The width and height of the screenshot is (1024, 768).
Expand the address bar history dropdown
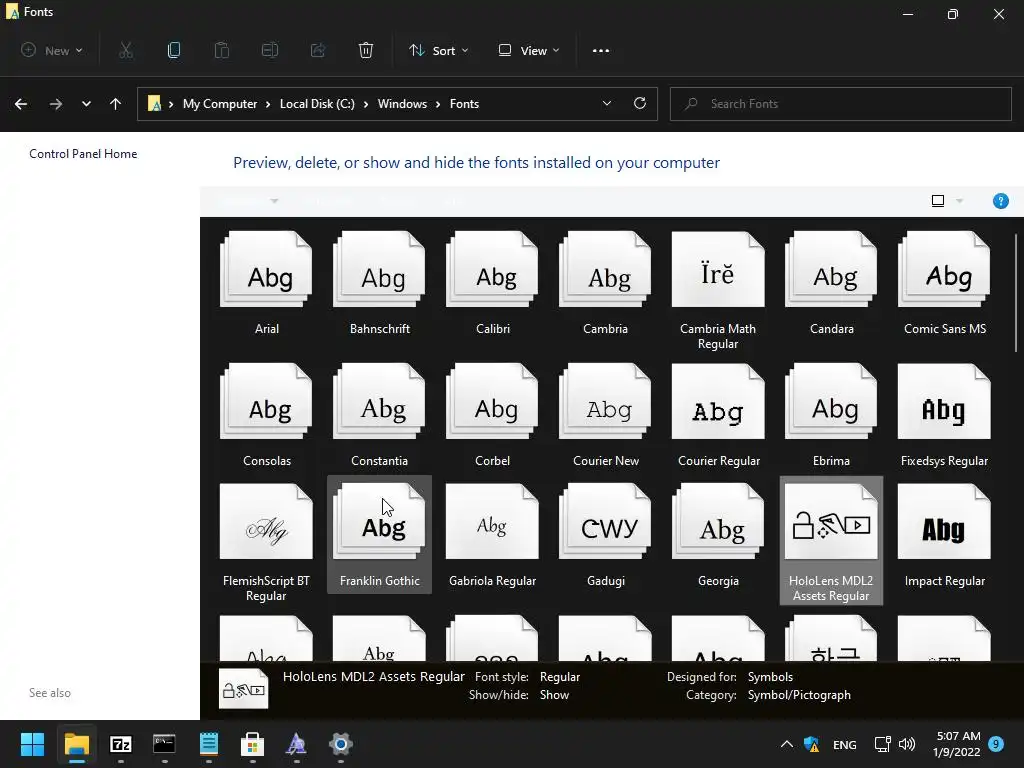coord(607,103)
